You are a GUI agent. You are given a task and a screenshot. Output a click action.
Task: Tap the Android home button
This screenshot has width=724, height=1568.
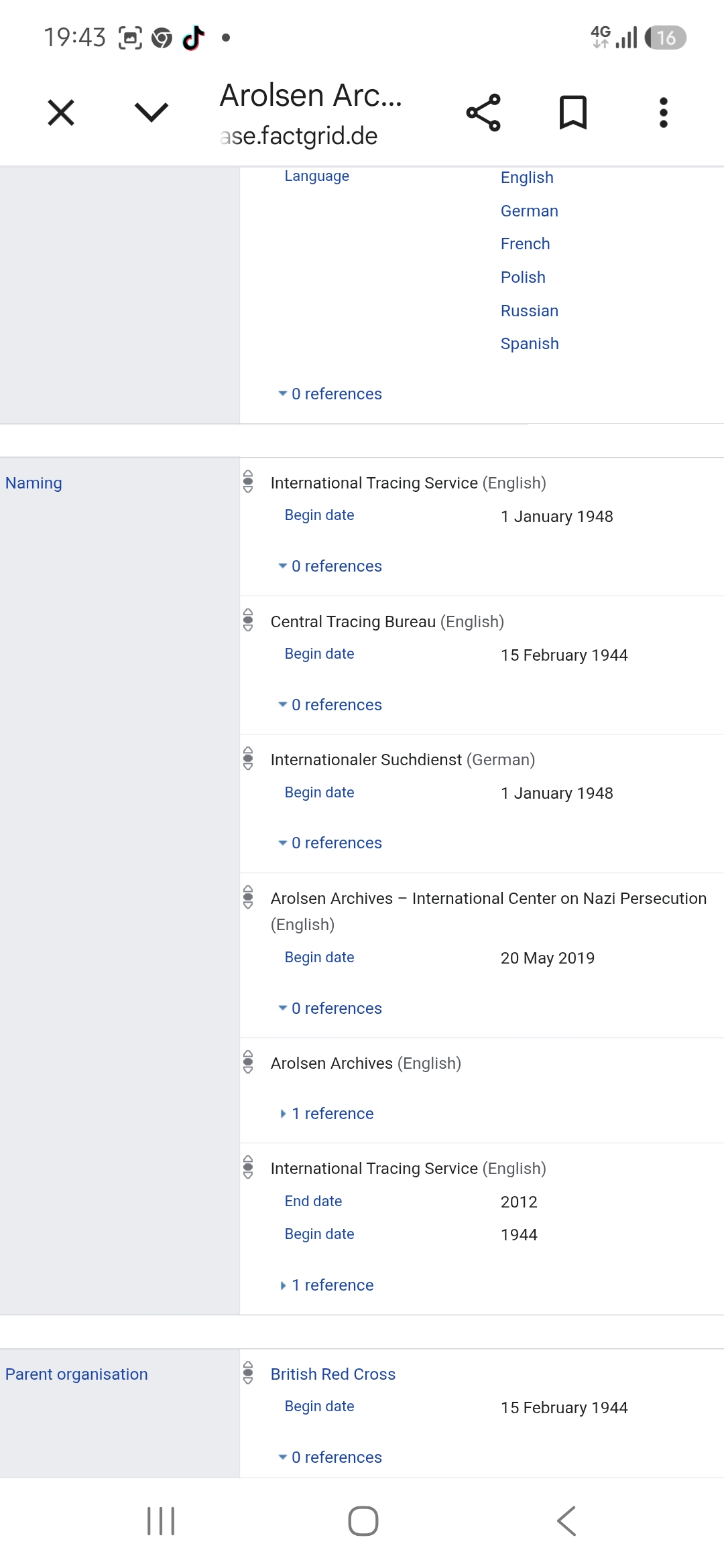pos(363,1521)
